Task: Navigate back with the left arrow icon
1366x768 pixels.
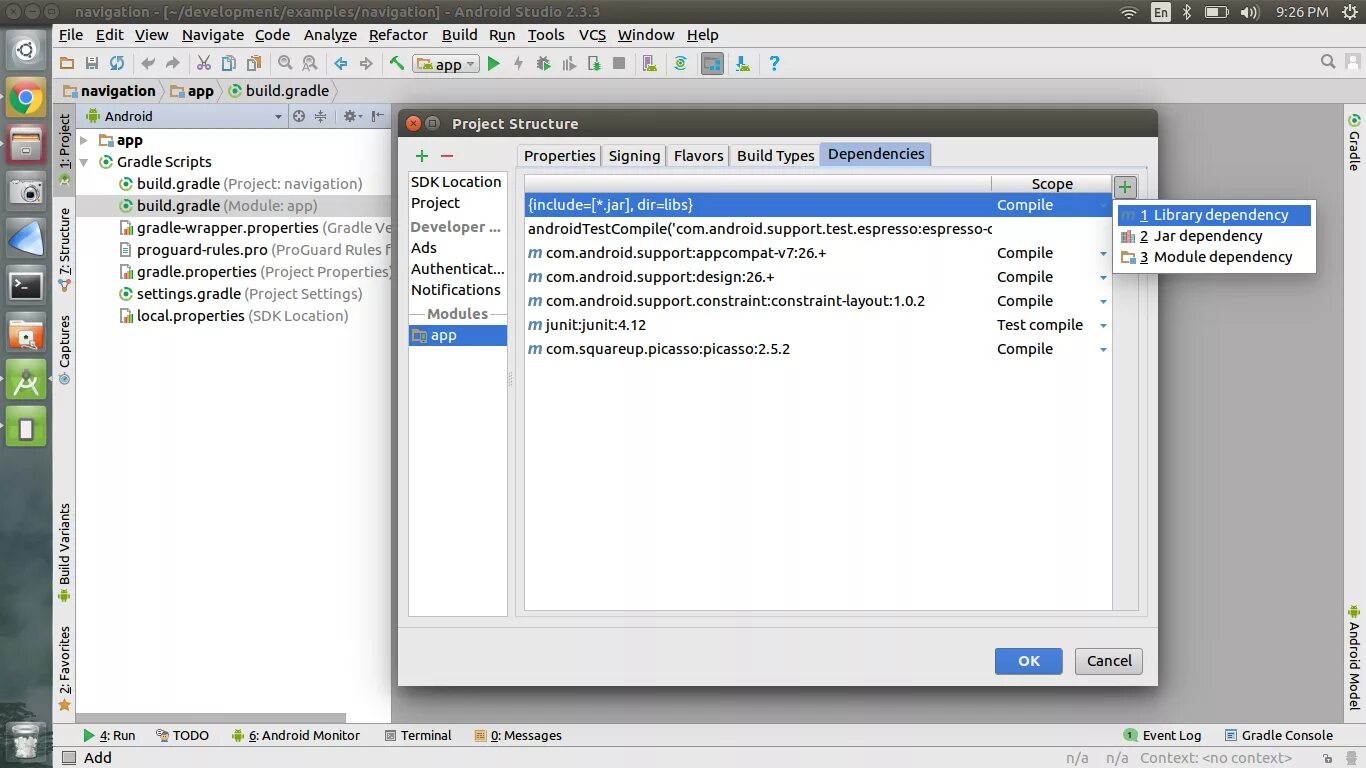Action: tap(341, 63)
